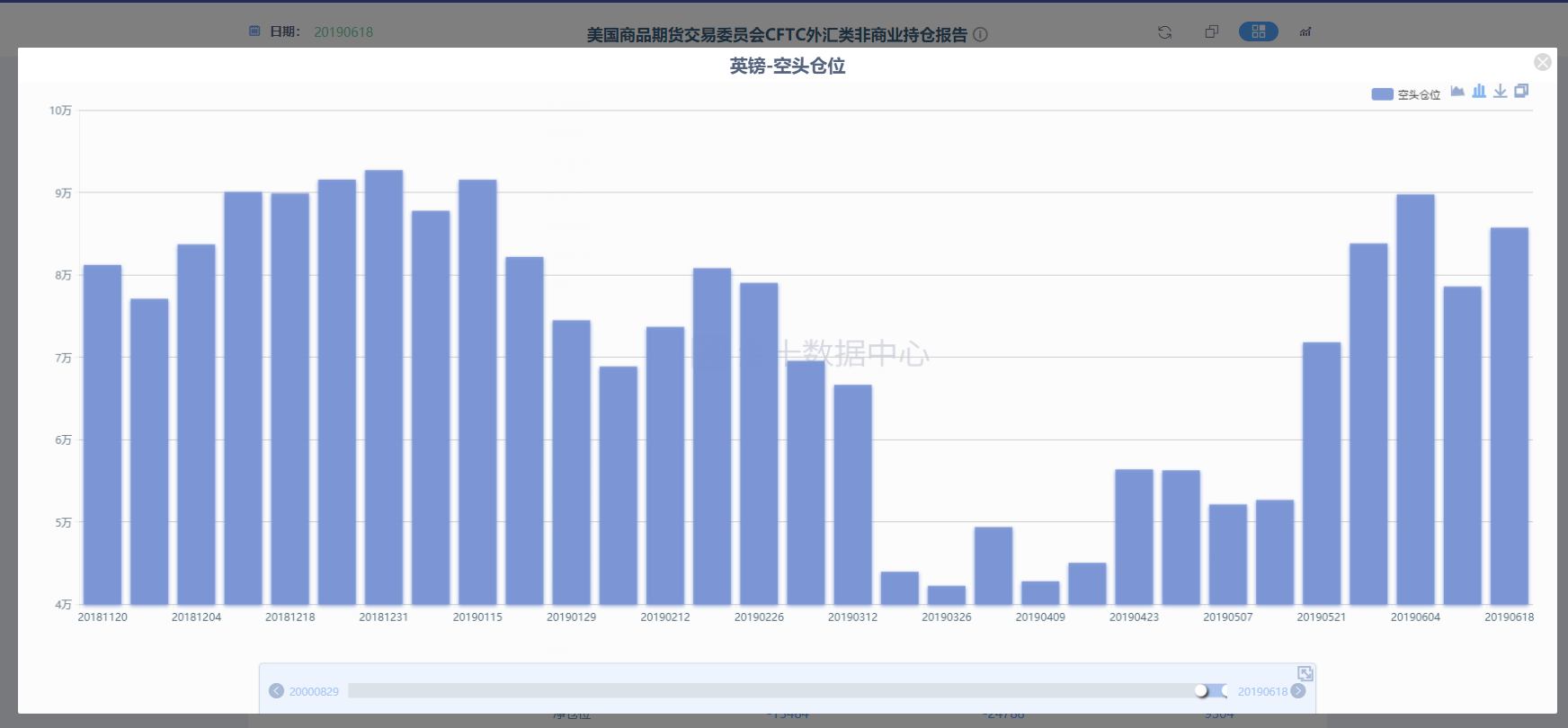Switch chart to area/line view
The width and height of the screenshot is (1568, 728).
(x=1457, y=92)
